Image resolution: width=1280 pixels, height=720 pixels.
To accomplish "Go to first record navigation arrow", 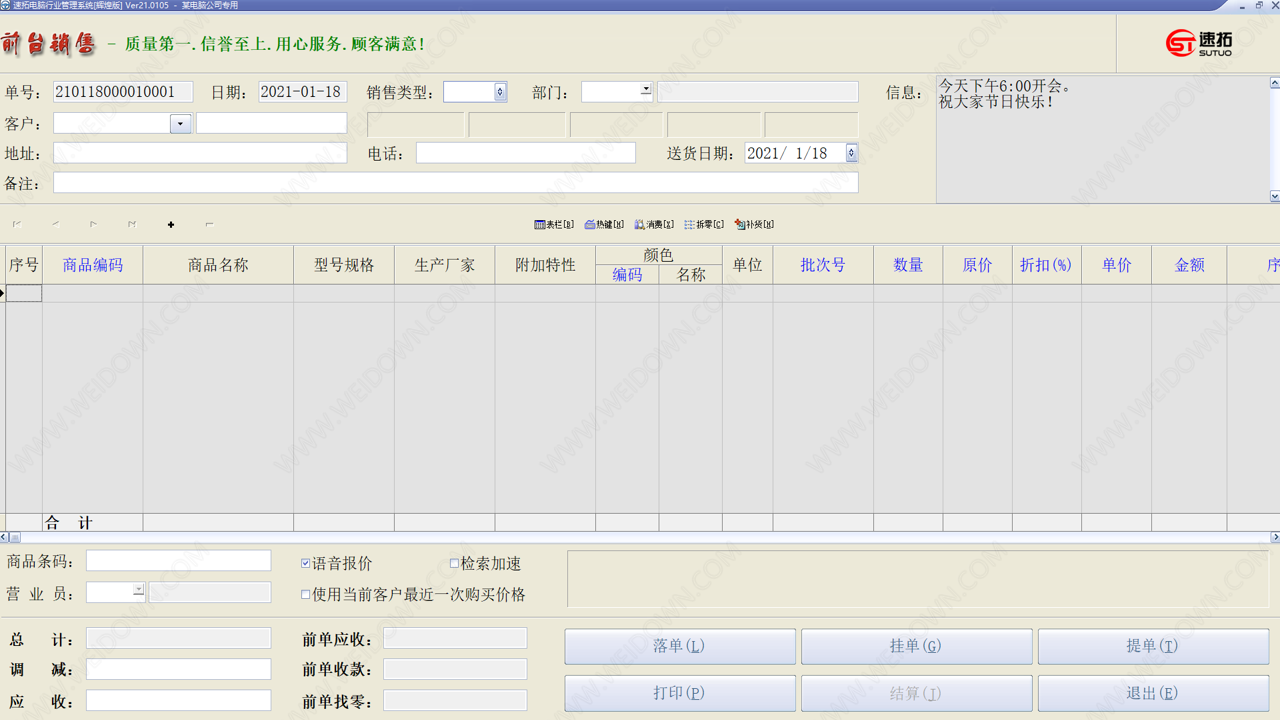I will point(17,224).
